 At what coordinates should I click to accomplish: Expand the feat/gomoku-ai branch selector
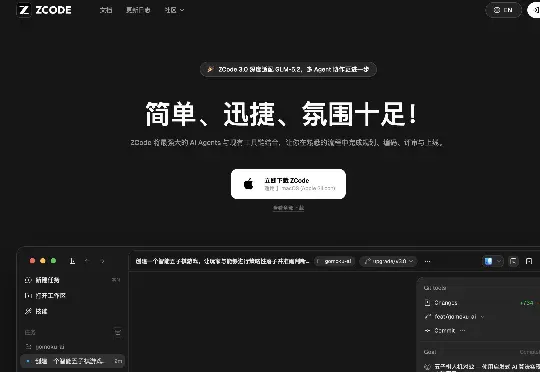[x=455, y=317]
